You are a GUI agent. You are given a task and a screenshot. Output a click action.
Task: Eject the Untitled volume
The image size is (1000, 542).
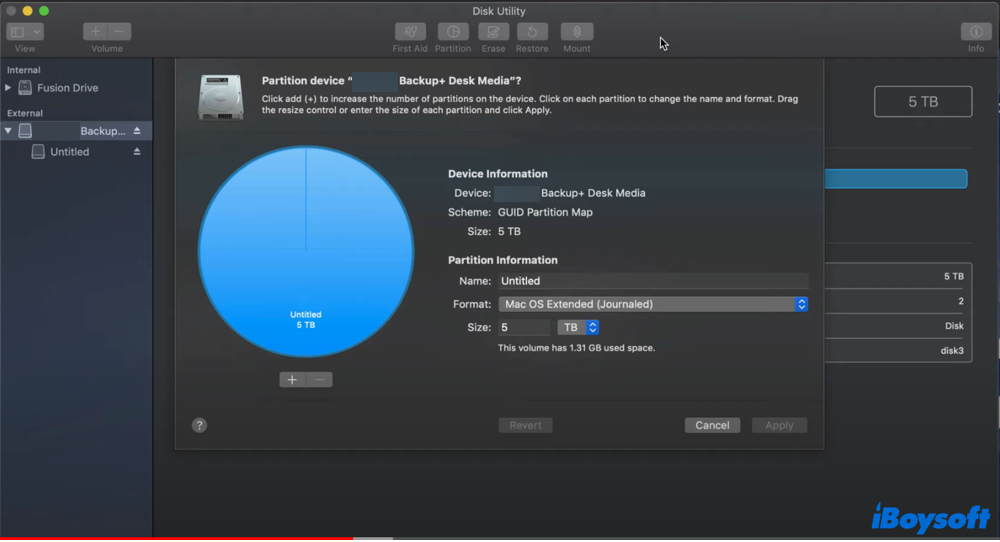pyautogui.click(x=137, y=152)
